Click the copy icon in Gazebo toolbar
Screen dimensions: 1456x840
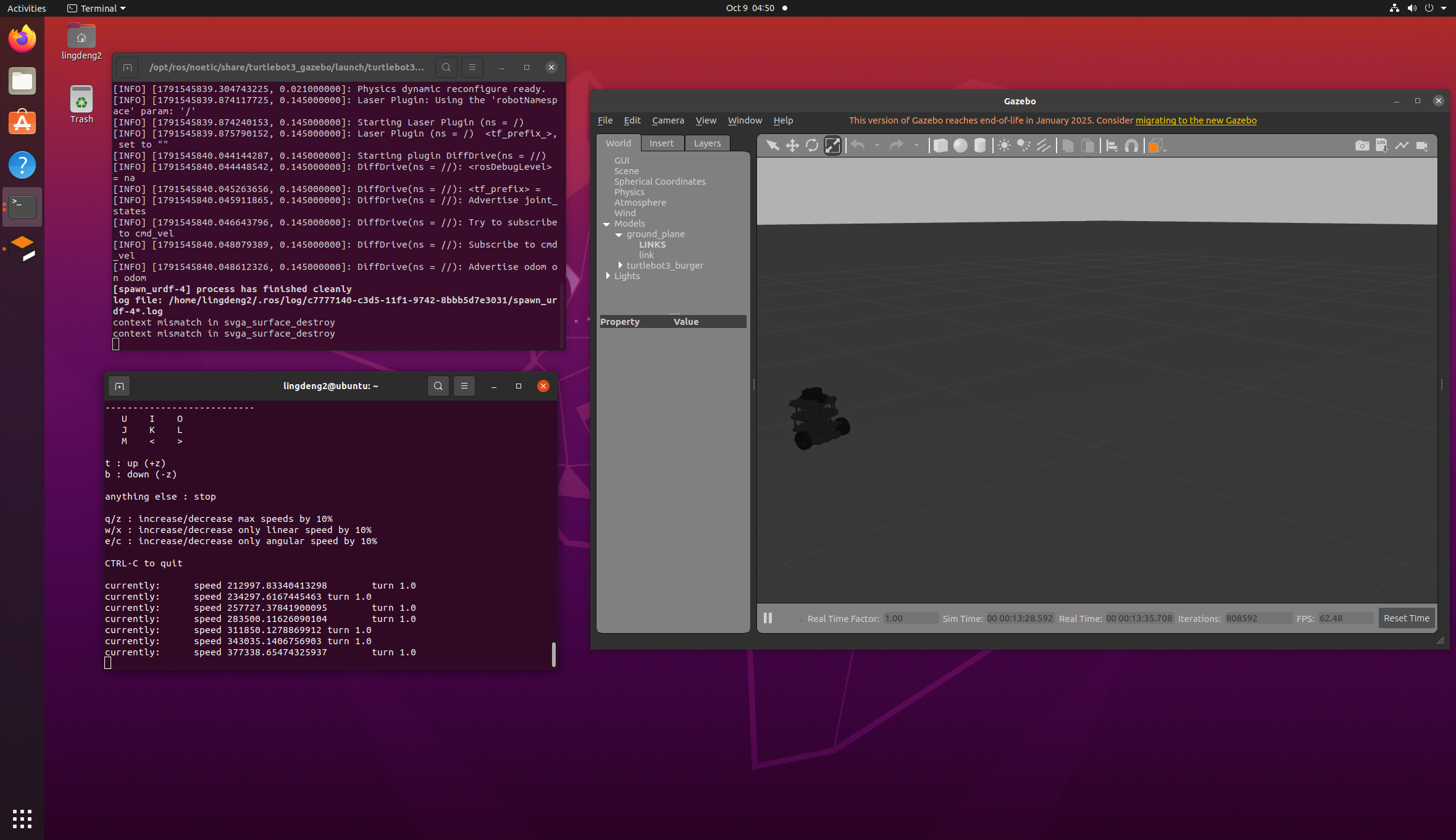pyautogui.click(x=1068, y=146)
